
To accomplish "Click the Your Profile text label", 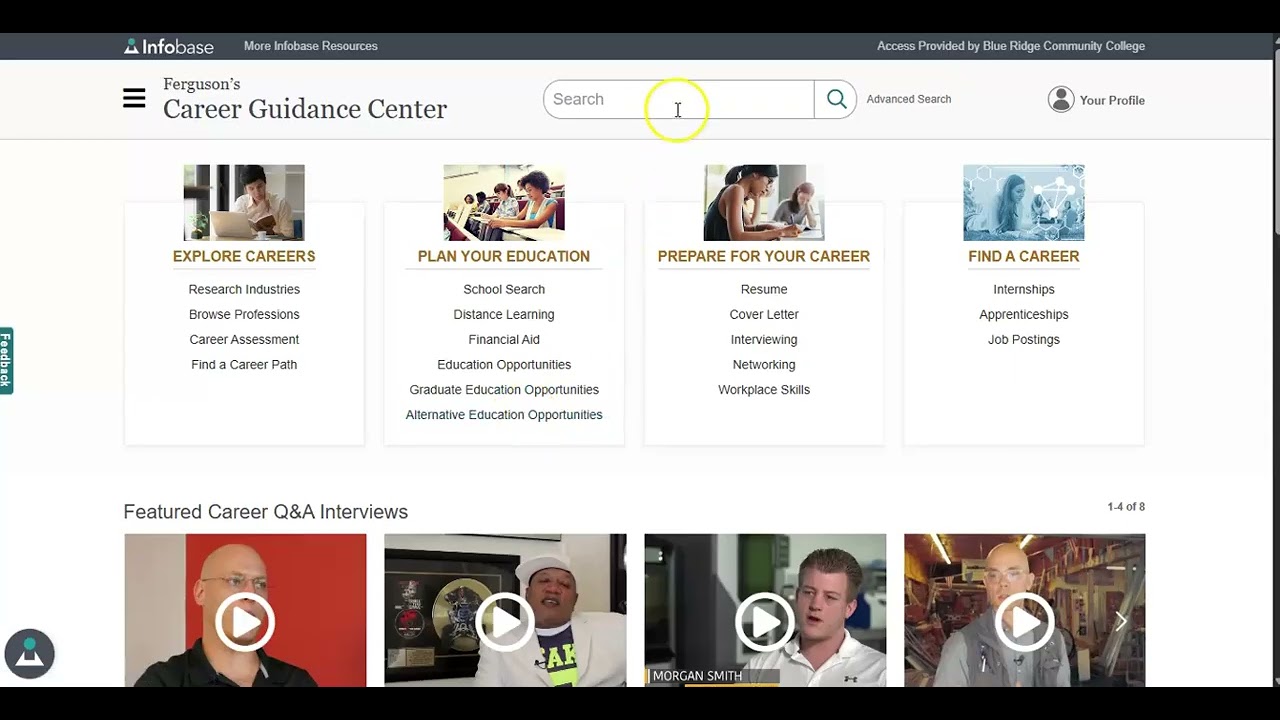I will (1112, 100).
